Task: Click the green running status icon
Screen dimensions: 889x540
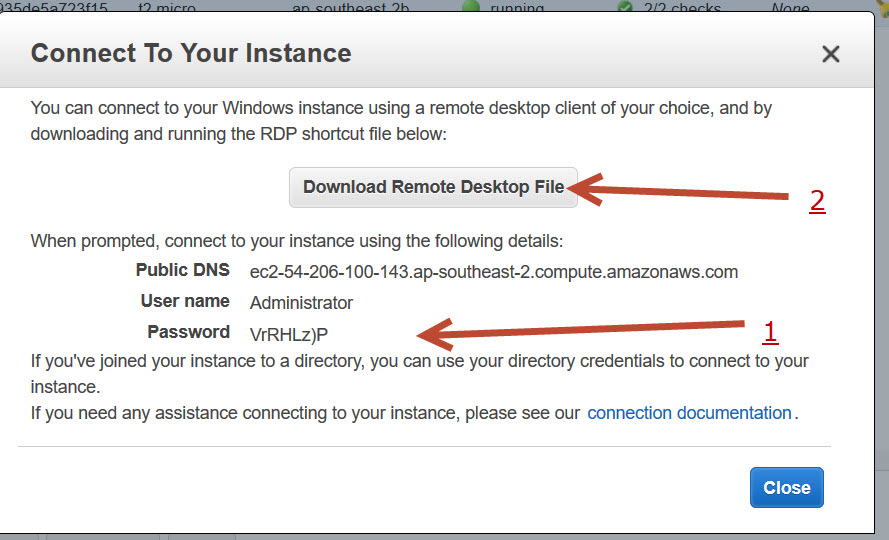Action: click(471, 6)
